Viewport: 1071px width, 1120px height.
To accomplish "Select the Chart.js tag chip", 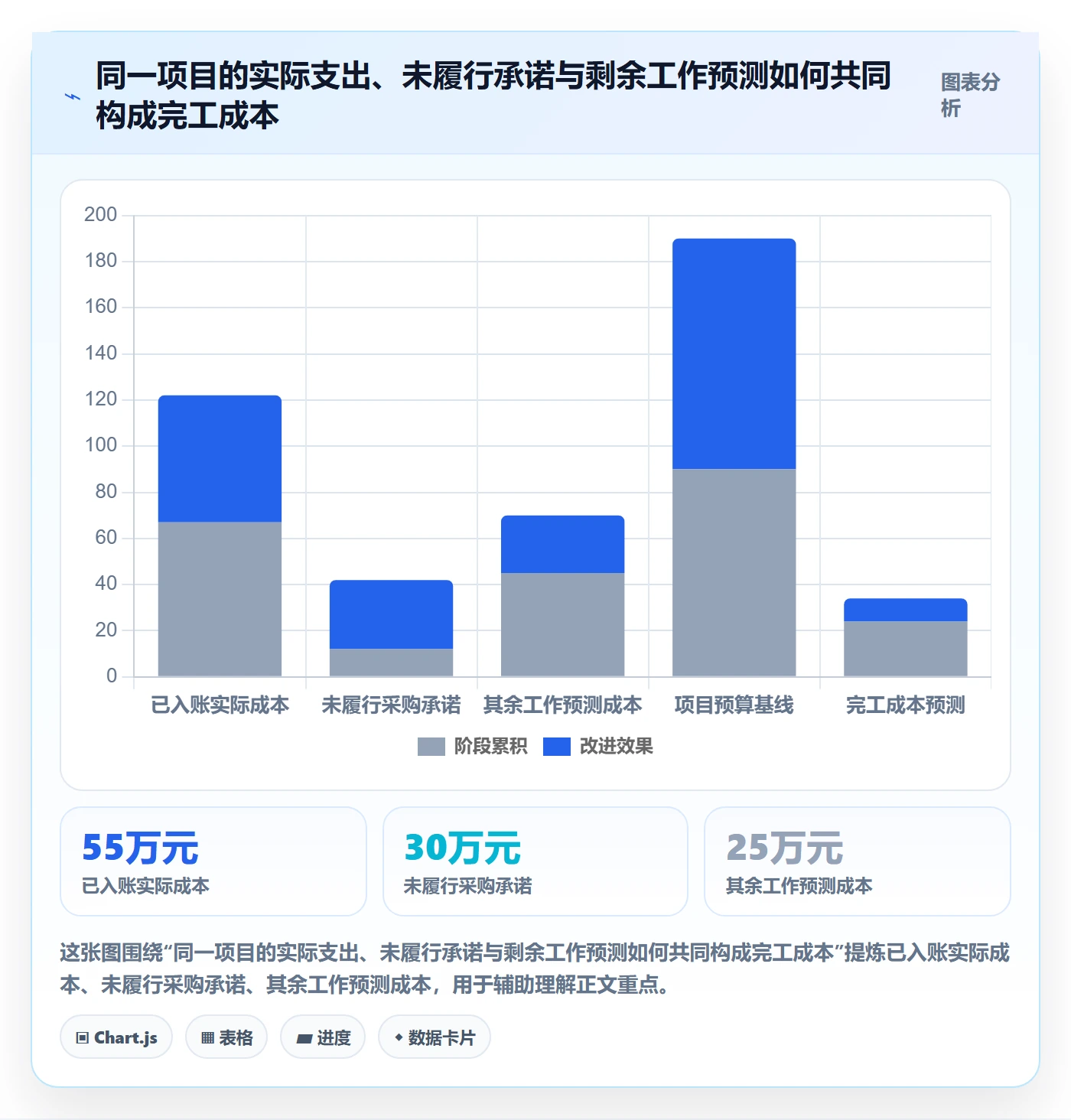I will 116,1037.
